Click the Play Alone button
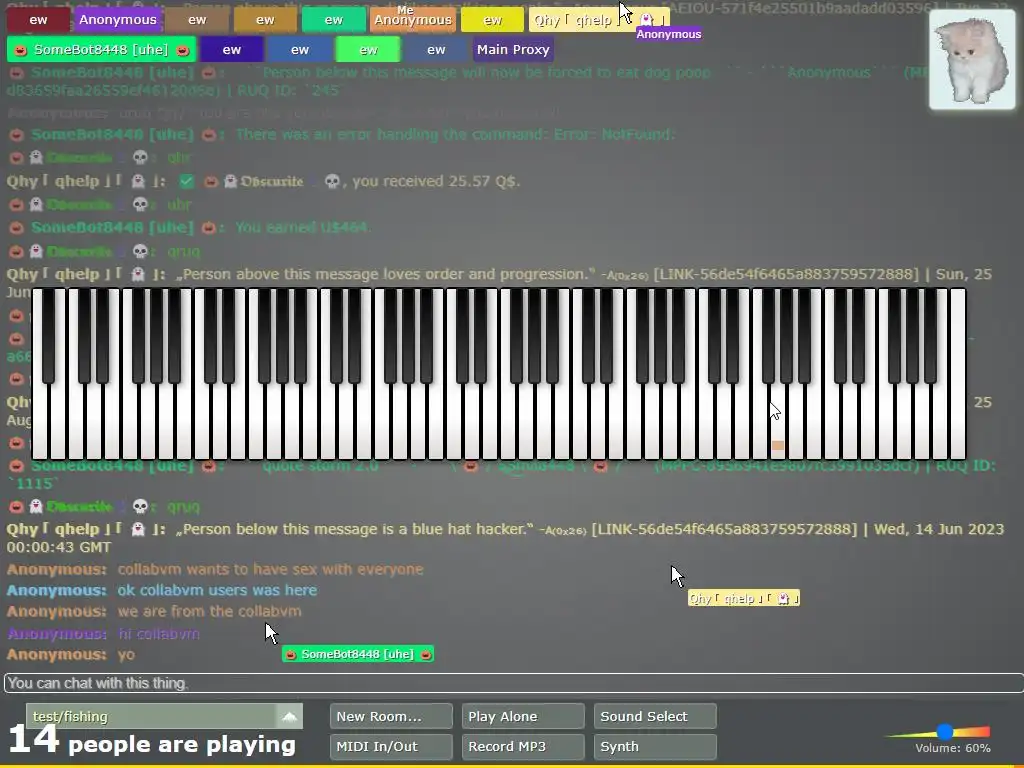This screenshot has height=768, width=1024. point(522,716)
